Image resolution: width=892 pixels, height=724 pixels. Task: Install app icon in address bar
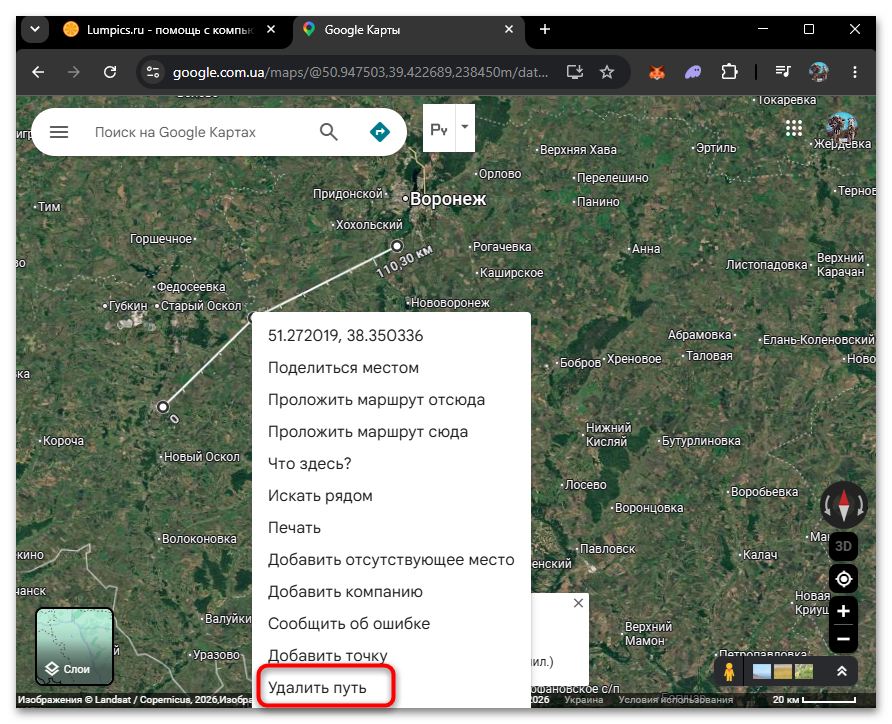click(575, 72)
